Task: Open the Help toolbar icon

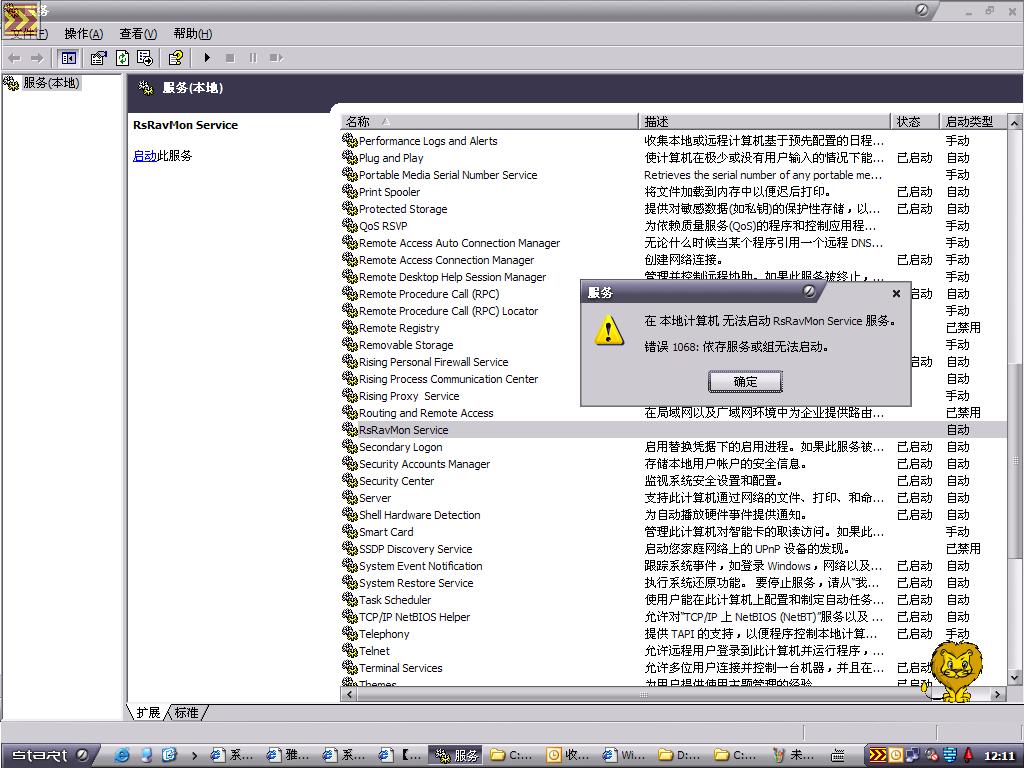Action: coord(176,58)
